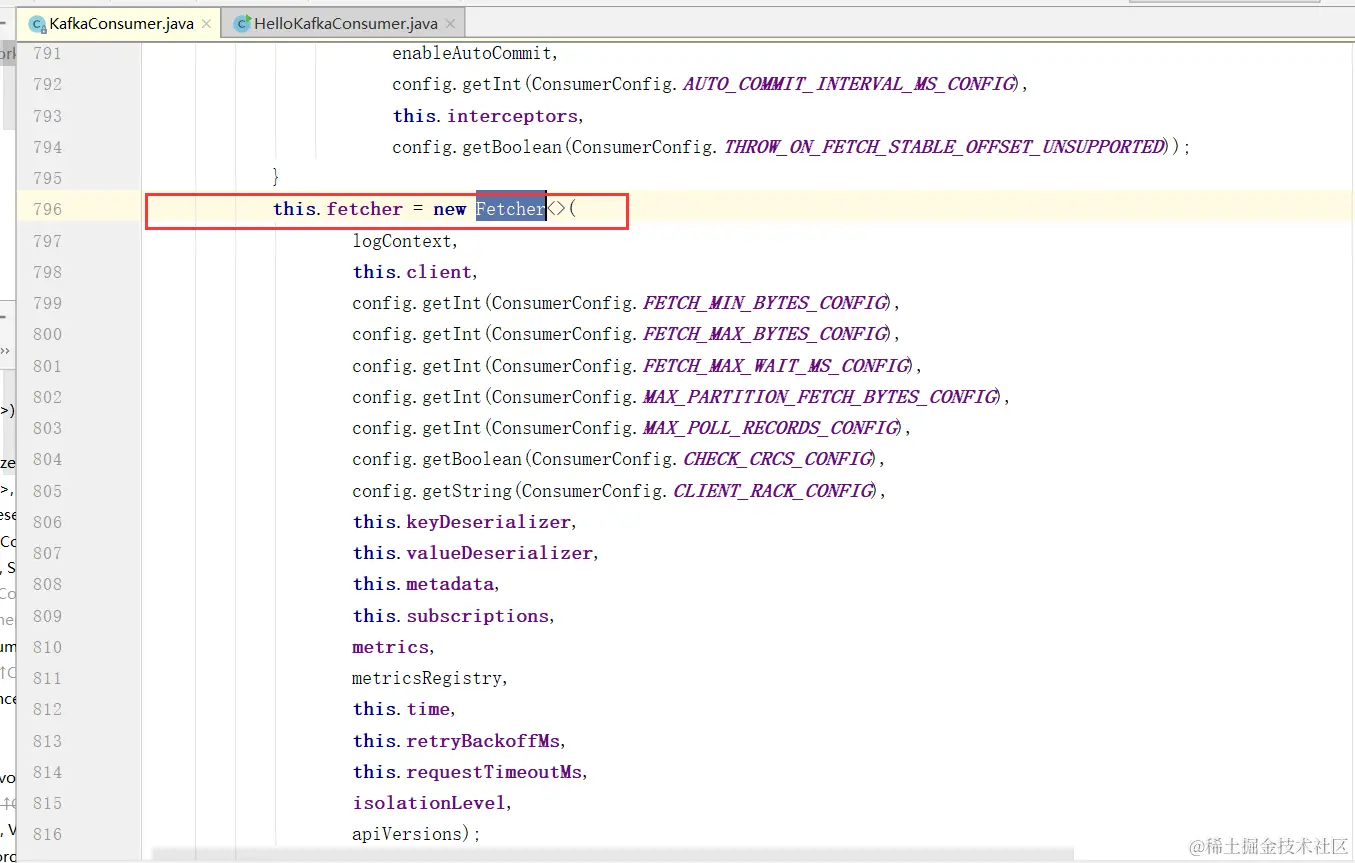Click 'metadata' on line 808
The image size is (1355, 863).
tap(450, 583)
